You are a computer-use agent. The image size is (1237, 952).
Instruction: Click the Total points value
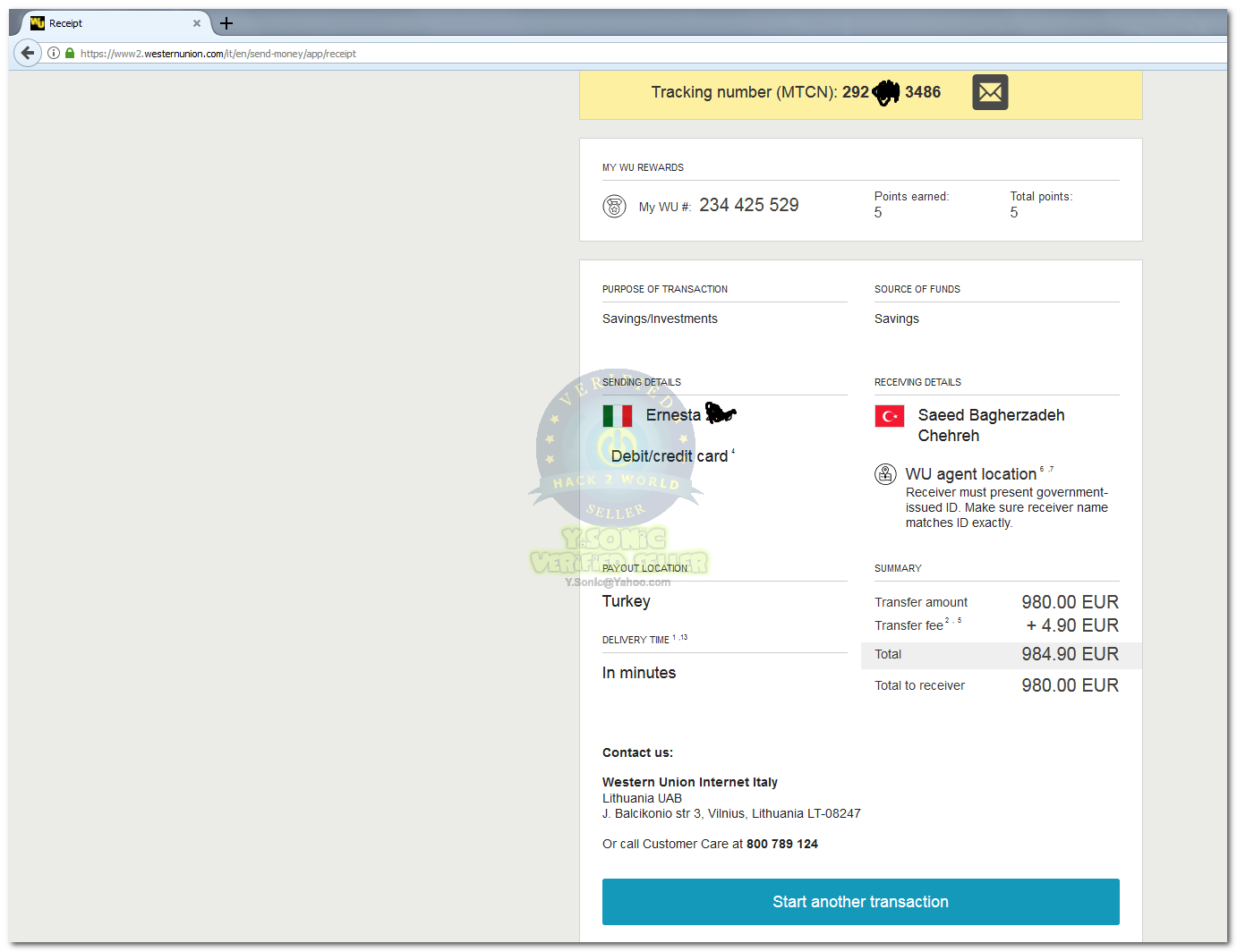(x=1014, y=213)
